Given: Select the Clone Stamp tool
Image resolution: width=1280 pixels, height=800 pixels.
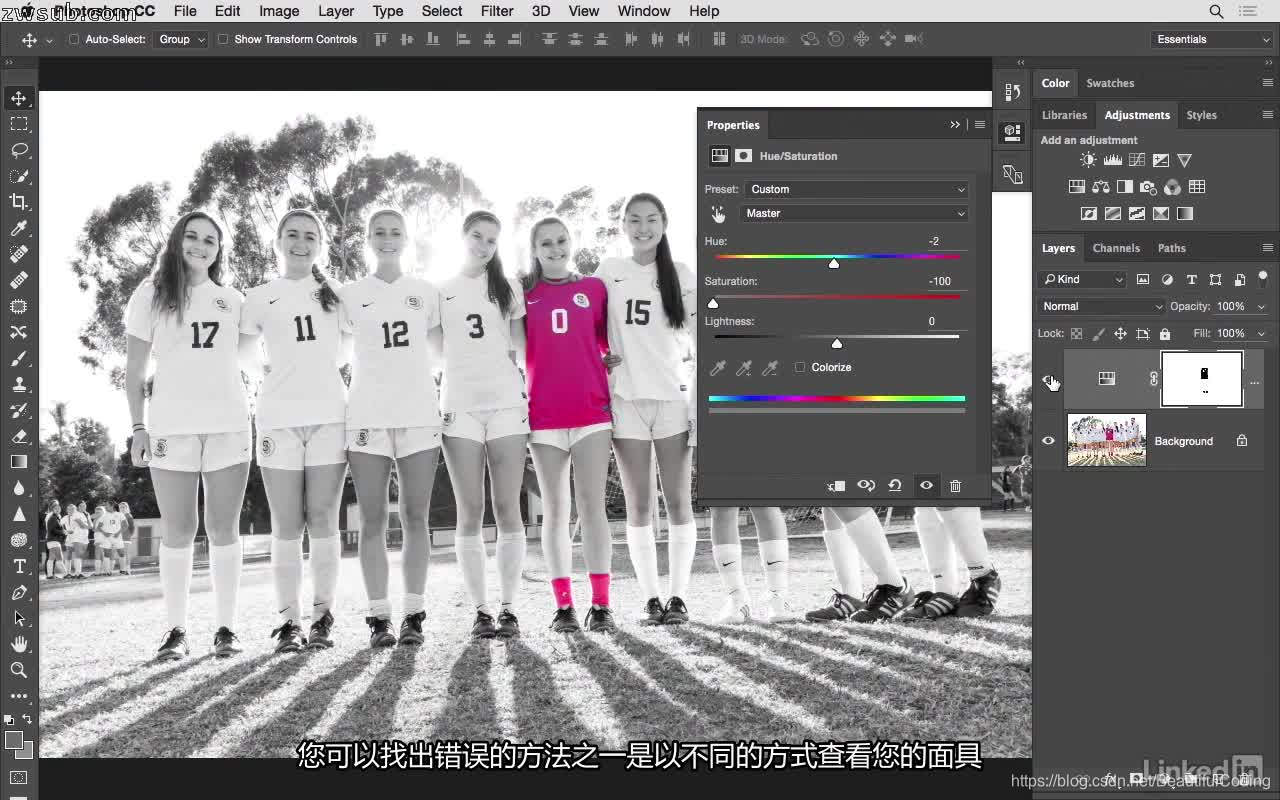Looking at the screenshot, I should tap(19, 384).
